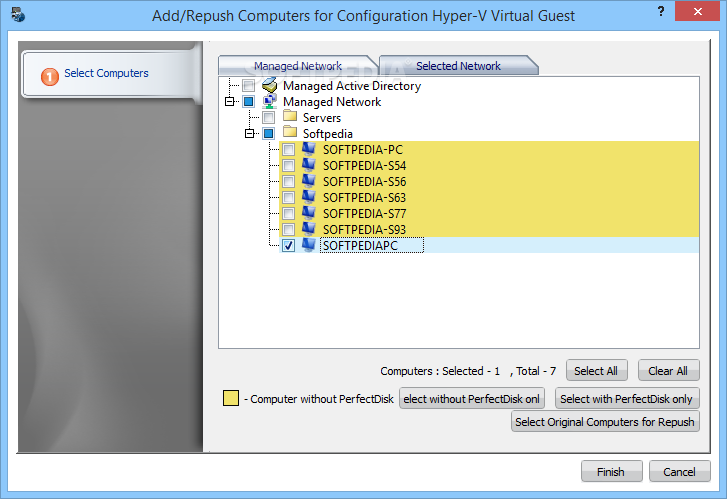Uncheck the SOFTPEDIAPC checkbox

tap(288, 245)
